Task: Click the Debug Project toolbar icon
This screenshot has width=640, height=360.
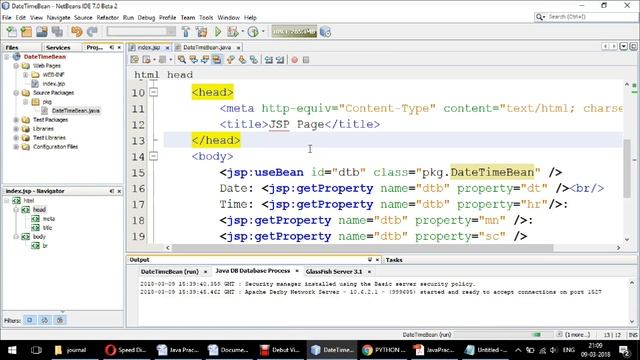Action: point(233,32)
